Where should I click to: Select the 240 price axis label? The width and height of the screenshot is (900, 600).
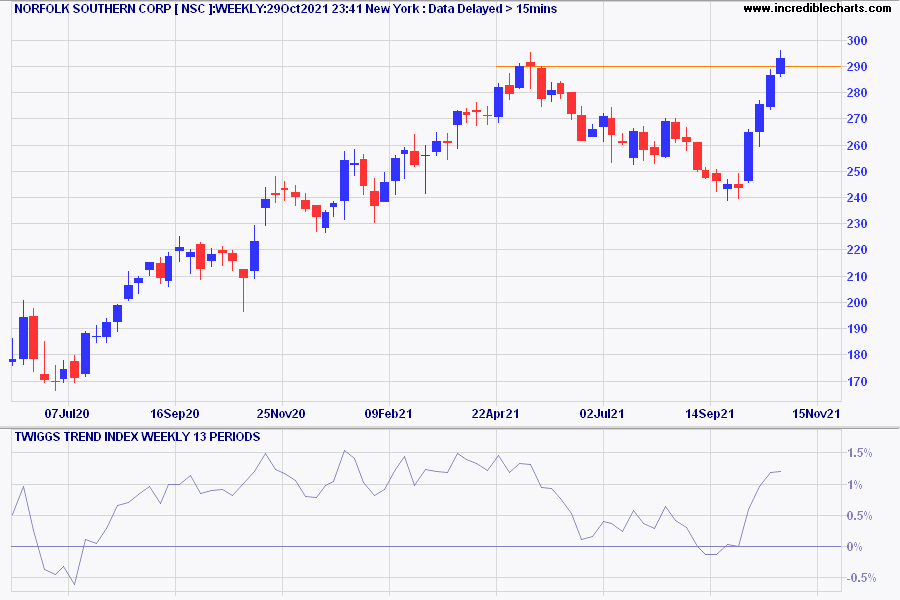coord(857,198)
